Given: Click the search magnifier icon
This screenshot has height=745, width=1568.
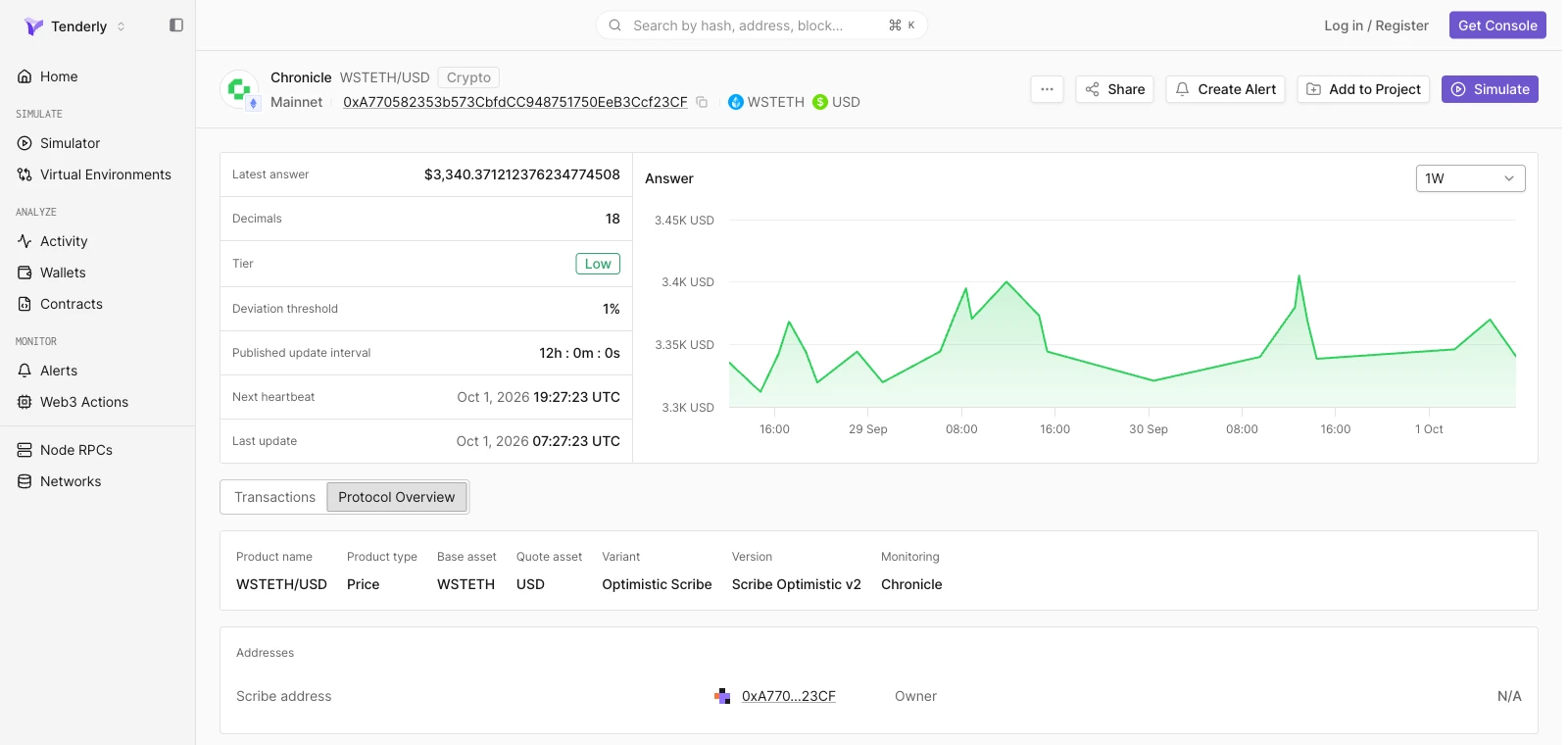Looking at the screenshot, I should (614, 25).
